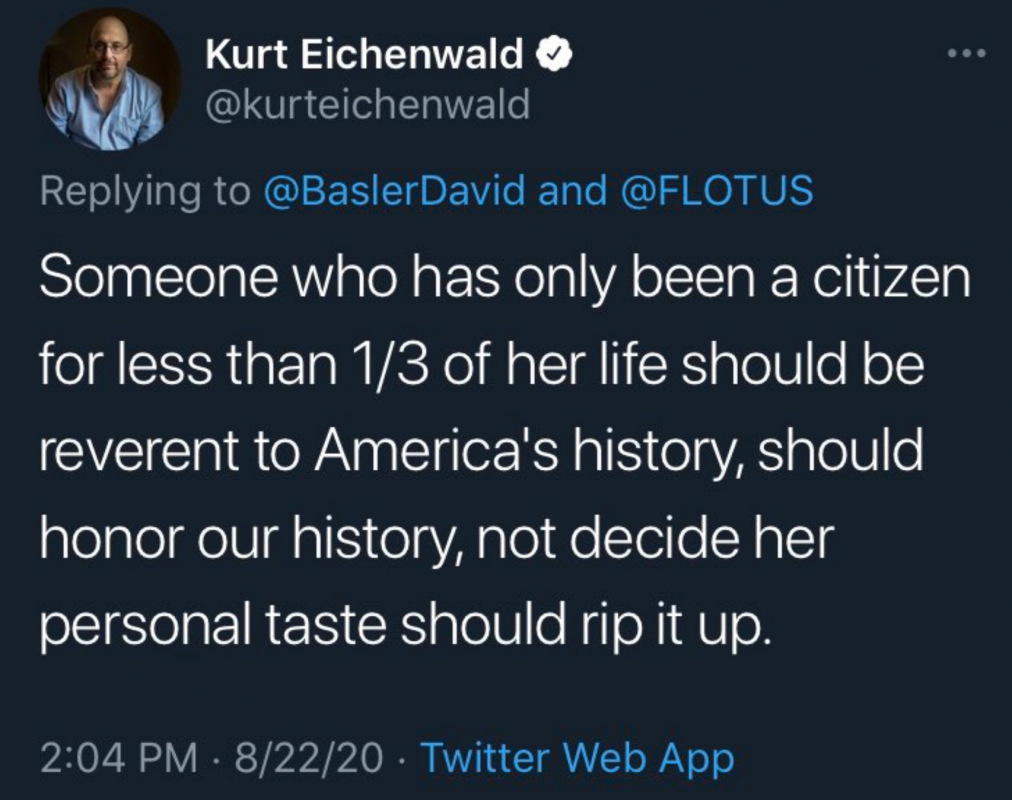Open the 2:04 PM timestamp
This screenshot has width=1012, height=800.
[119, 757]
